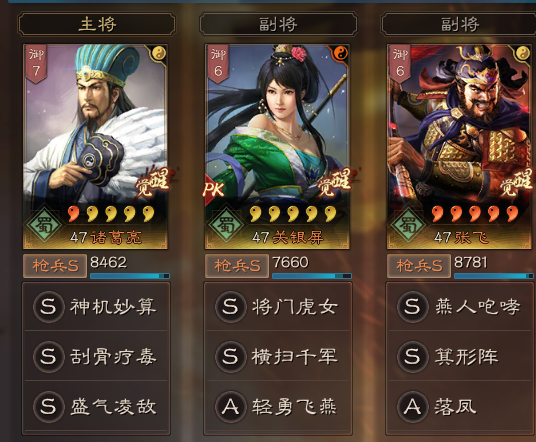
Task: Click the troop bar beside 7660
Action: pos(312,276)
